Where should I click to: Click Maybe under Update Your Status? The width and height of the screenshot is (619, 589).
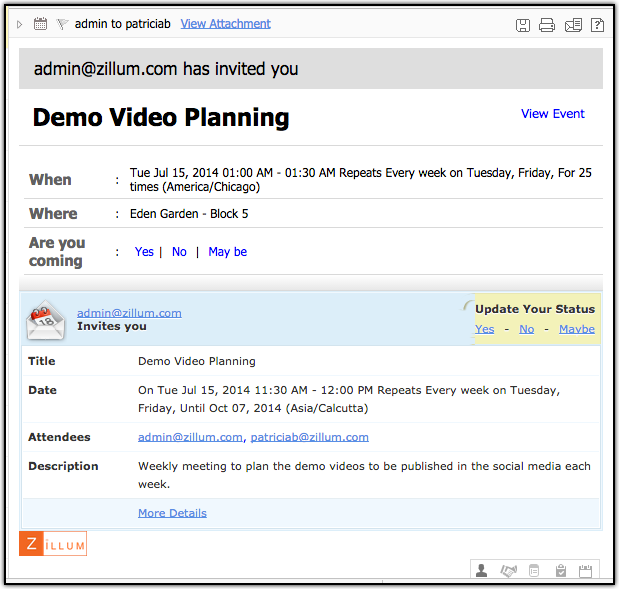[x=577, y=329]
